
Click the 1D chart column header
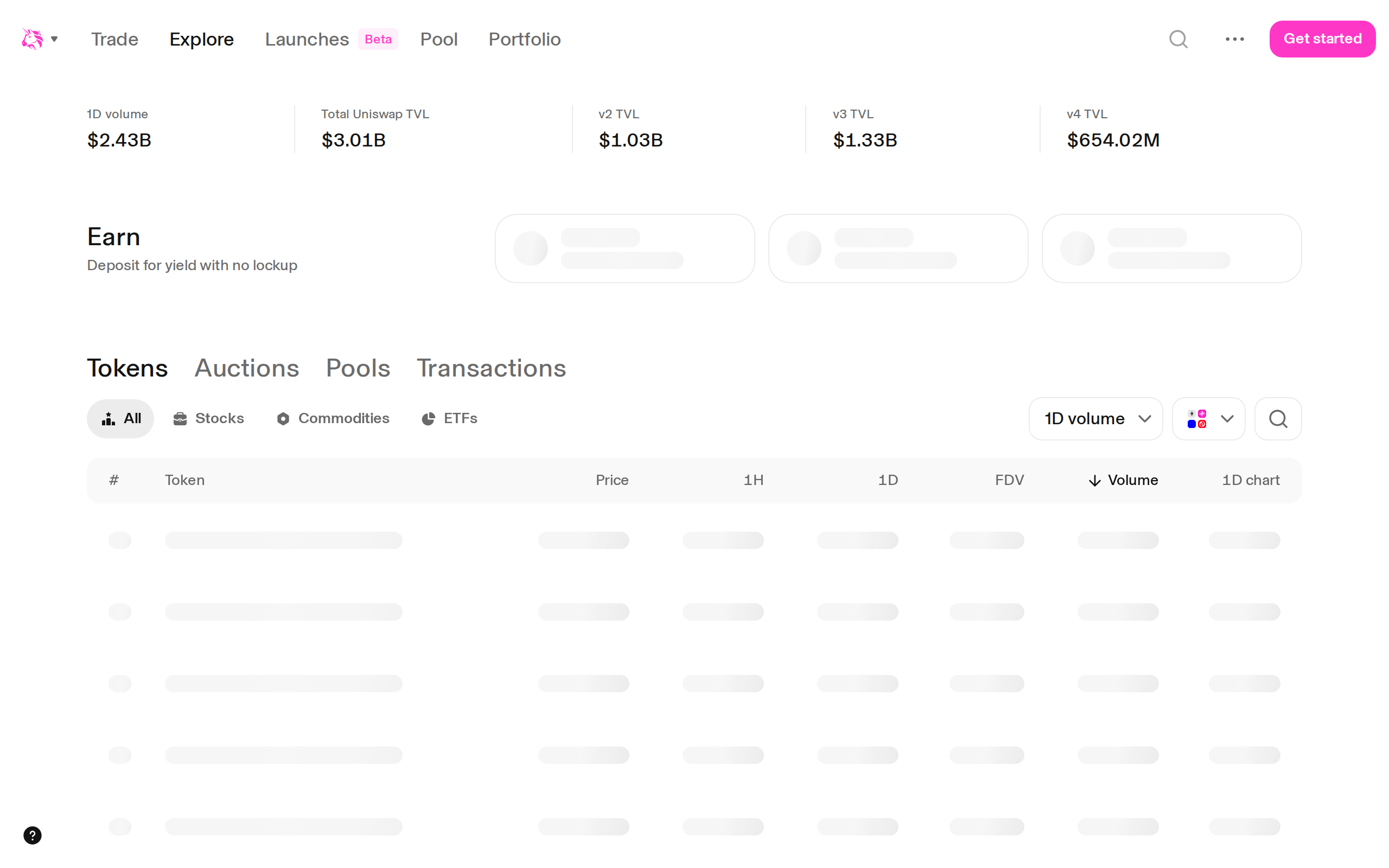point(1251,480)
